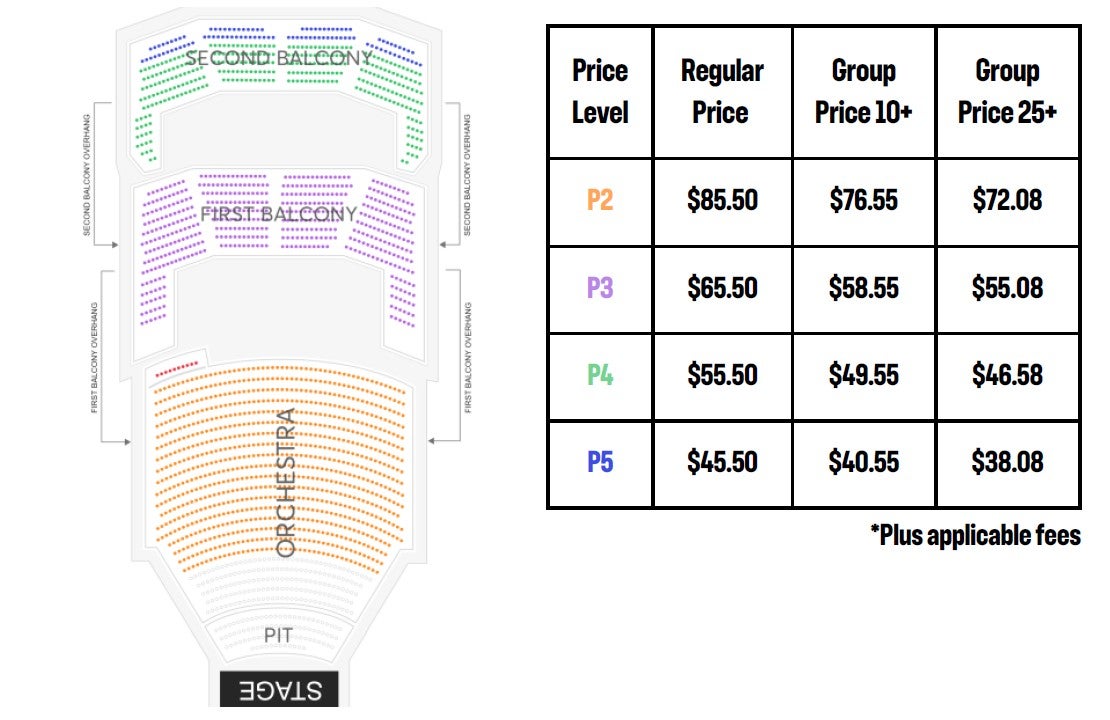Select the $76.55 group price cell
Screen dimensions: 1110x720
point(864,200)
